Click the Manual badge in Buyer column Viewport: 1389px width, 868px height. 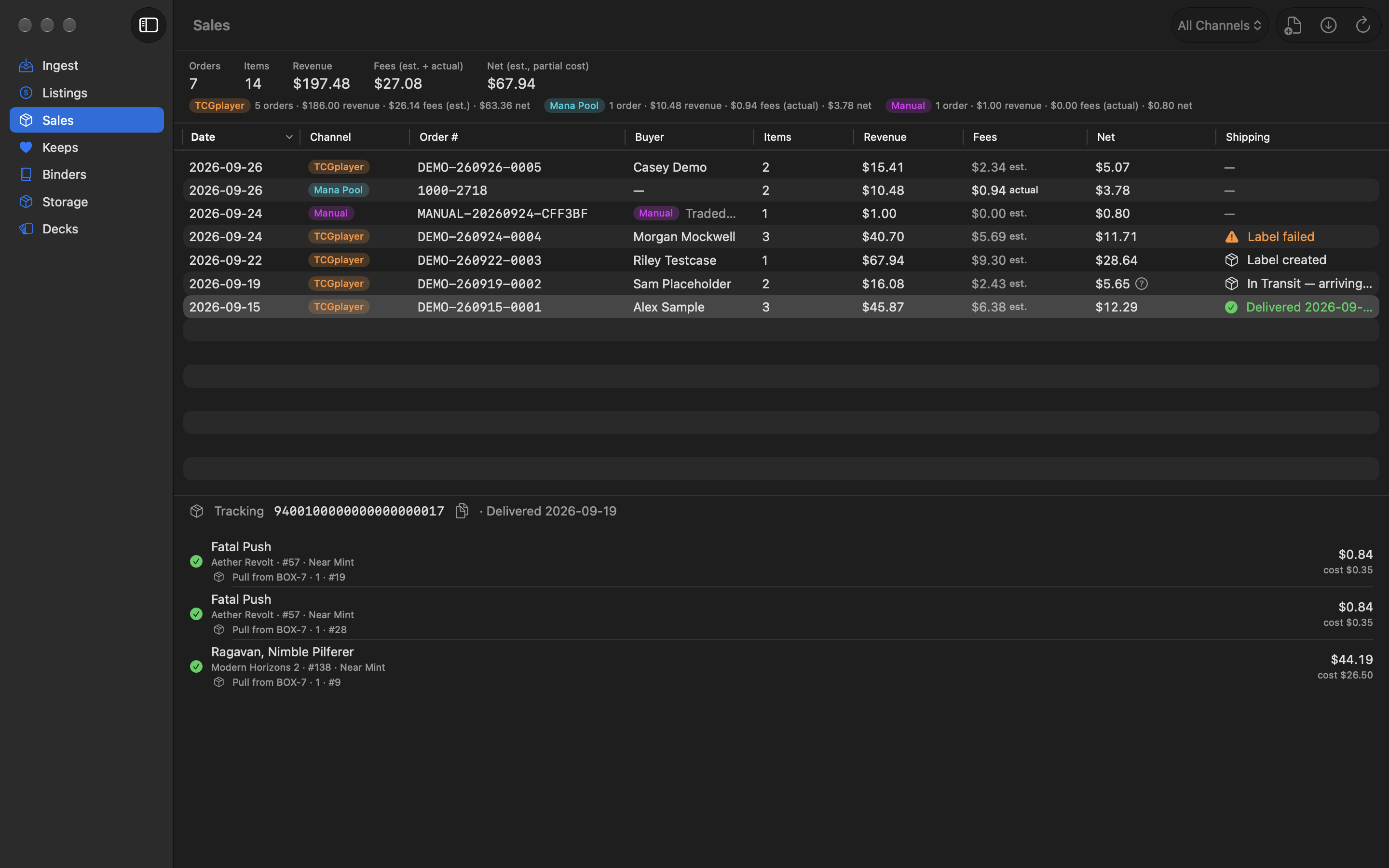(655, 214)
